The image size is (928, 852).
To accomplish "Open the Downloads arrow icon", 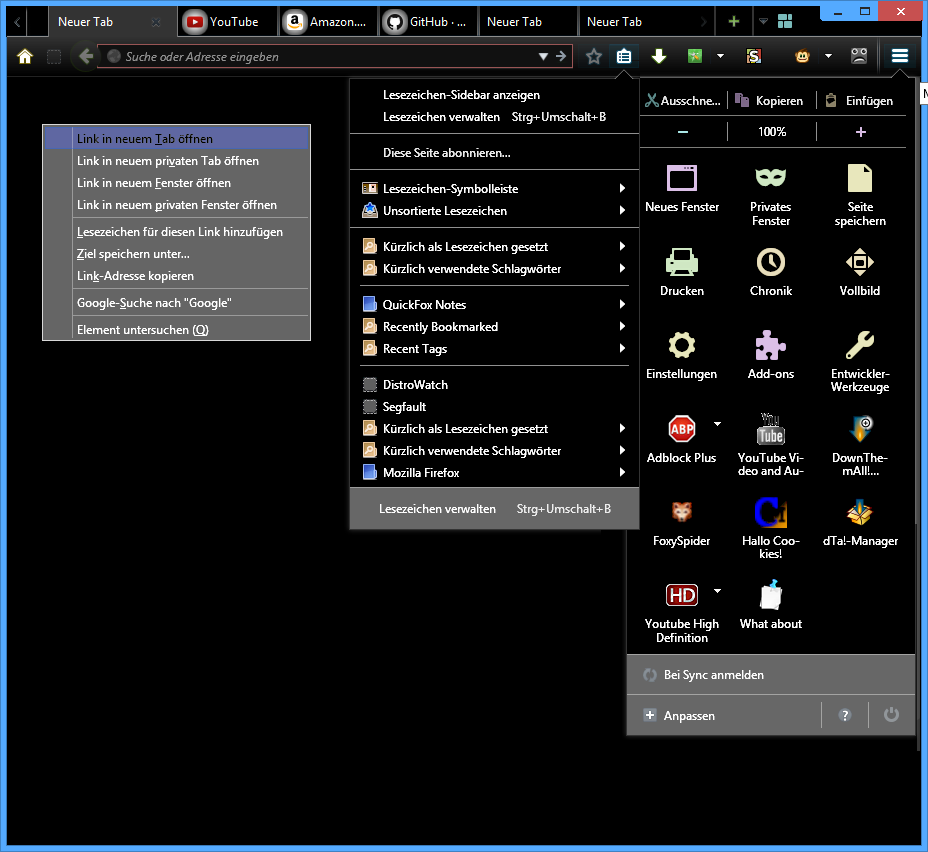I will tap(659, 56).
